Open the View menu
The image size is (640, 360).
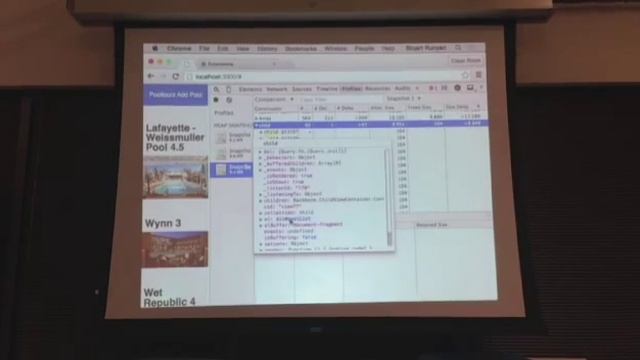(x=242, y=48)
